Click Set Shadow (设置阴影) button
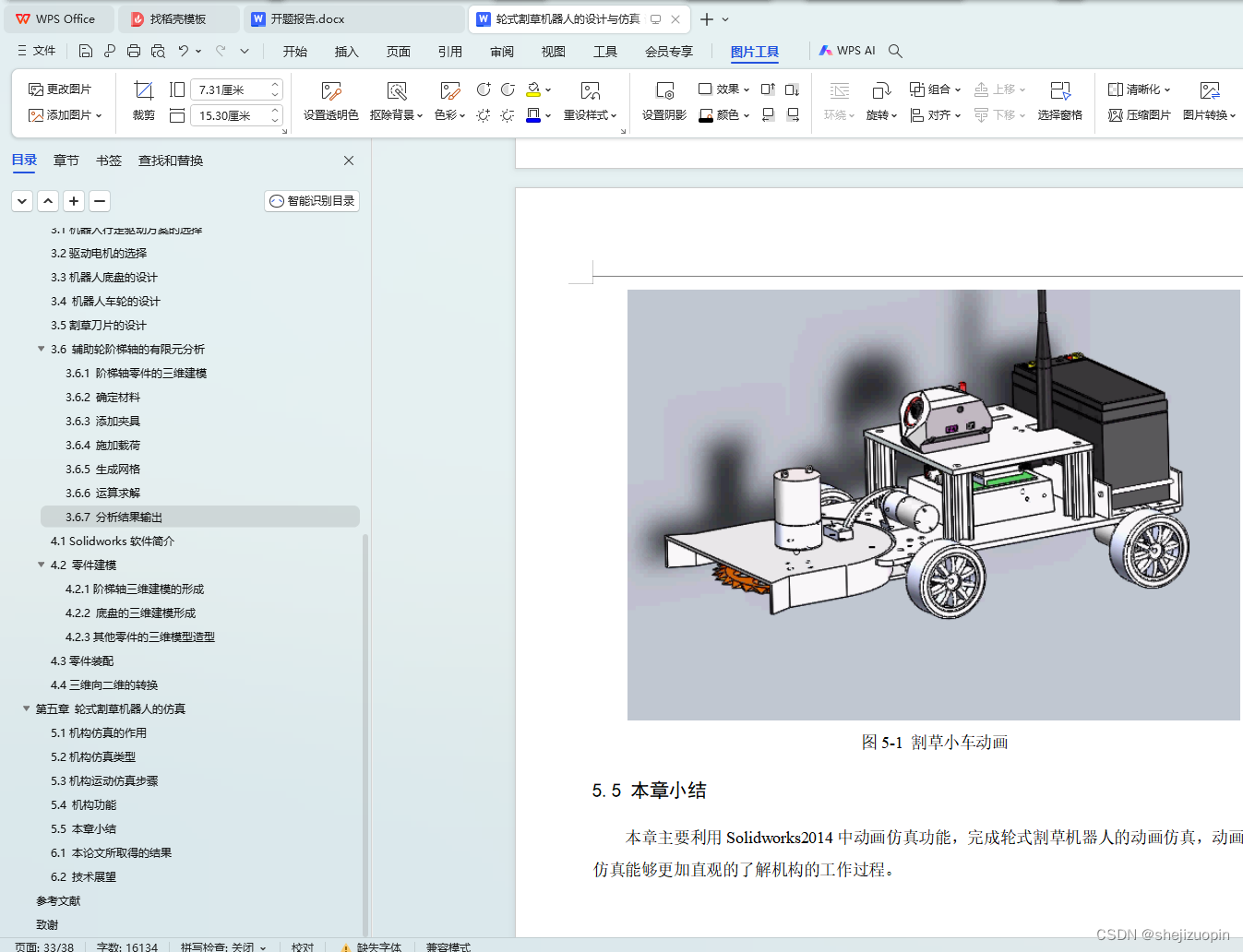This screenshot has height=952, width=1243. point(664,101)
